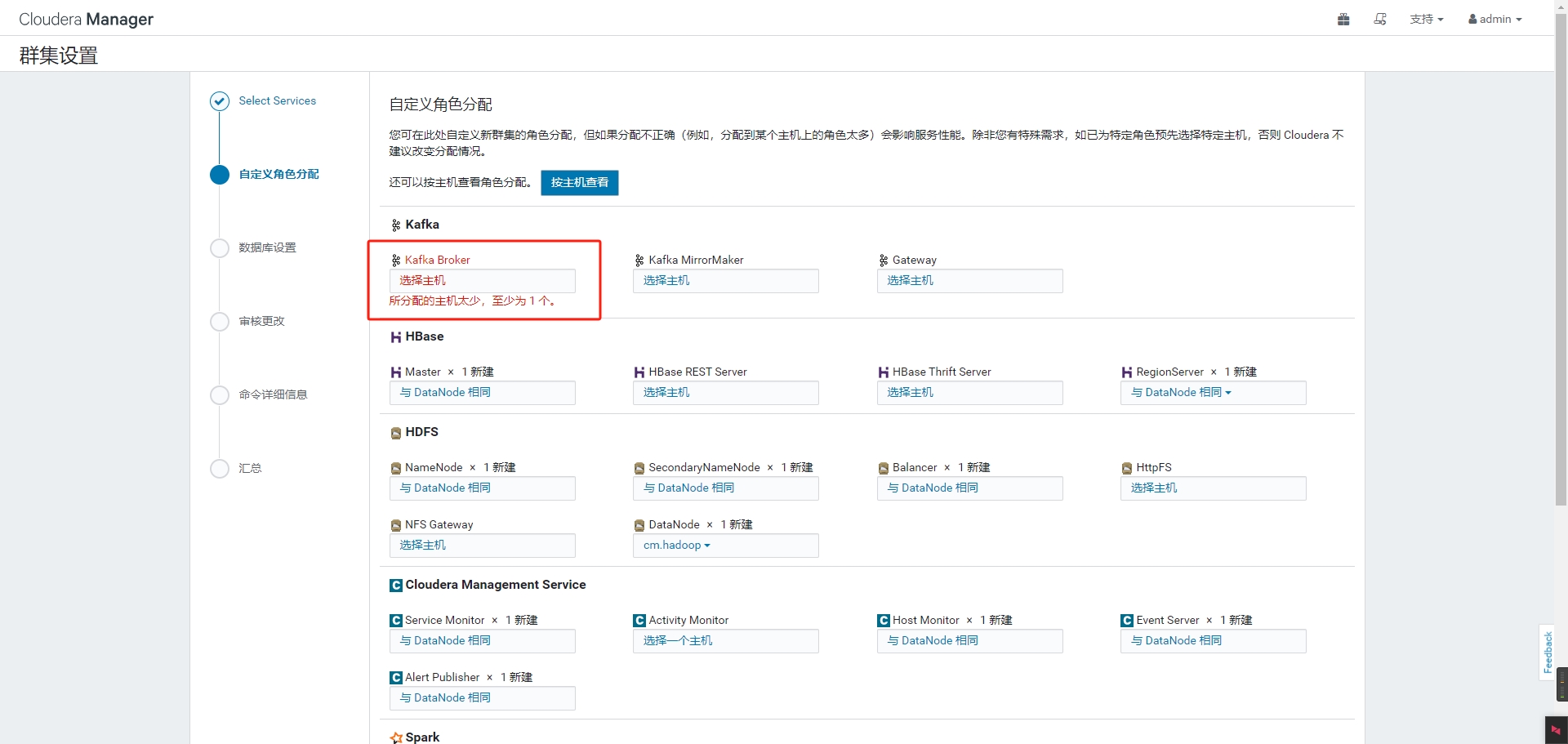Click the Balancer role icon
The height and width of the screenshot is (744, 1568).
pyautogui.click(x=884, y=469)
